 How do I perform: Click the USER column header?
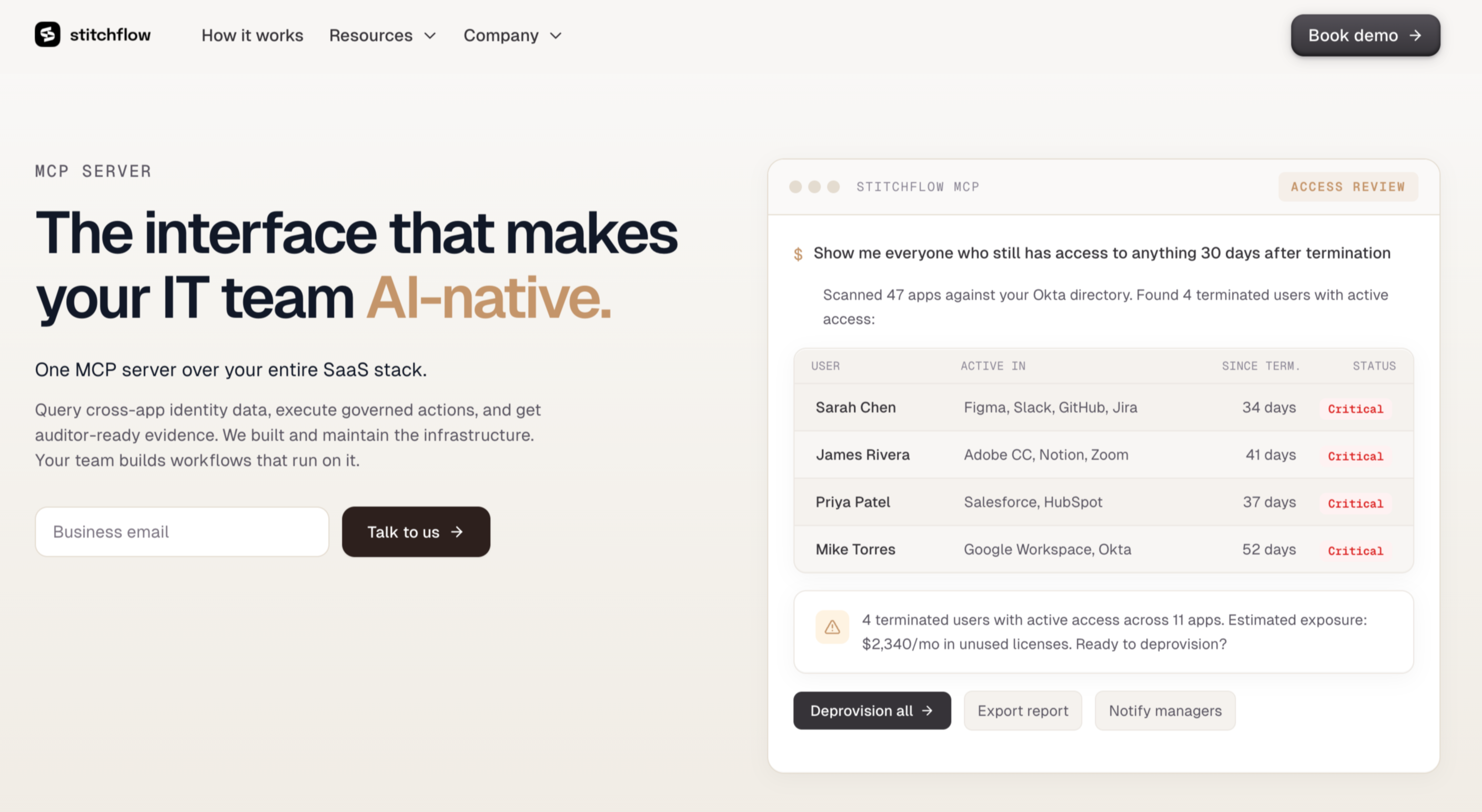tap(825, 366)
